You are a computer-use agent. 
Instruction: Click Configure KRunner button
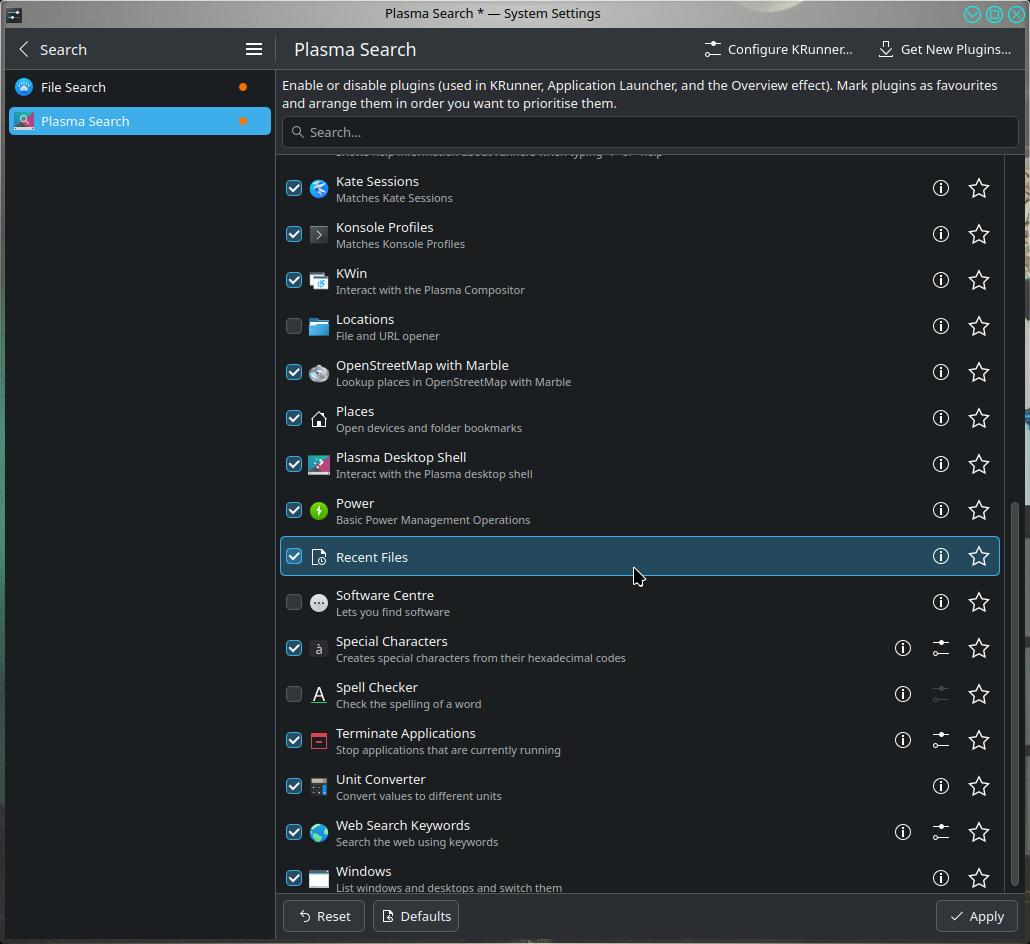778,49
